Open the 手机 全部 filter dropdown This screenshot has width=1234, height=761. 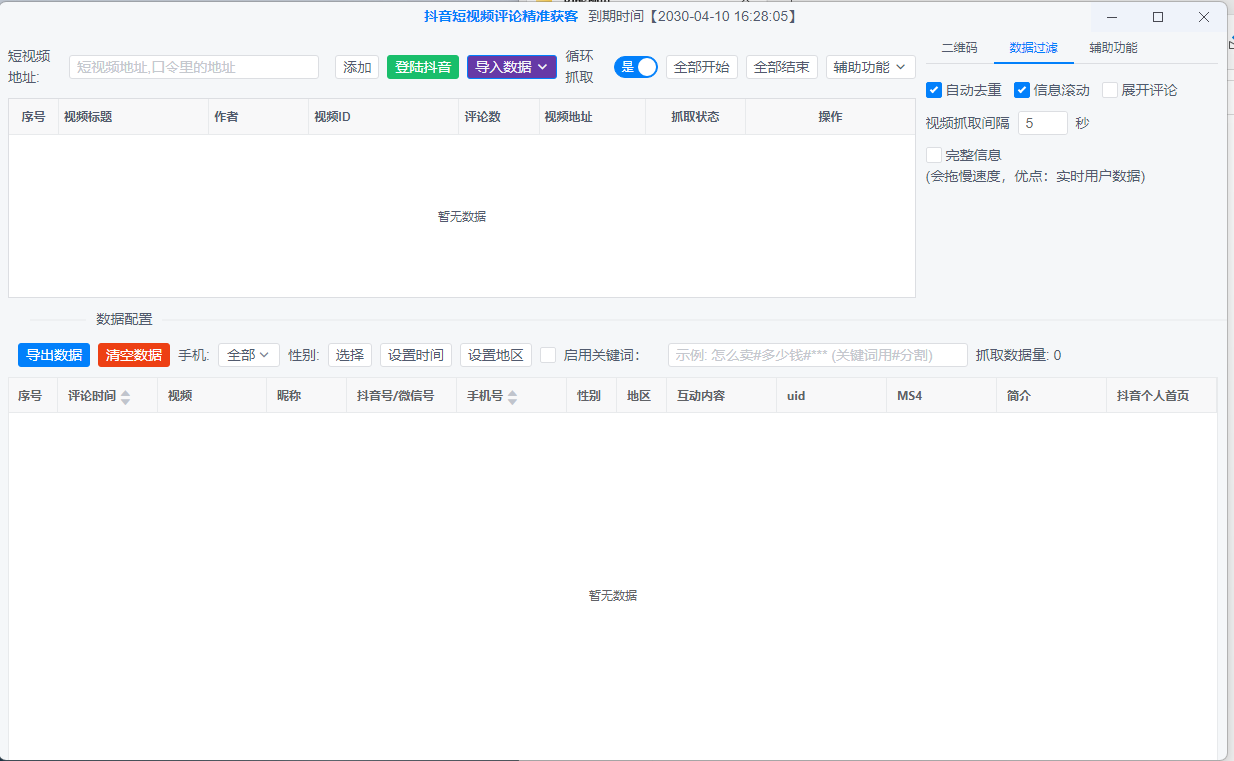(x=249, y=355)
